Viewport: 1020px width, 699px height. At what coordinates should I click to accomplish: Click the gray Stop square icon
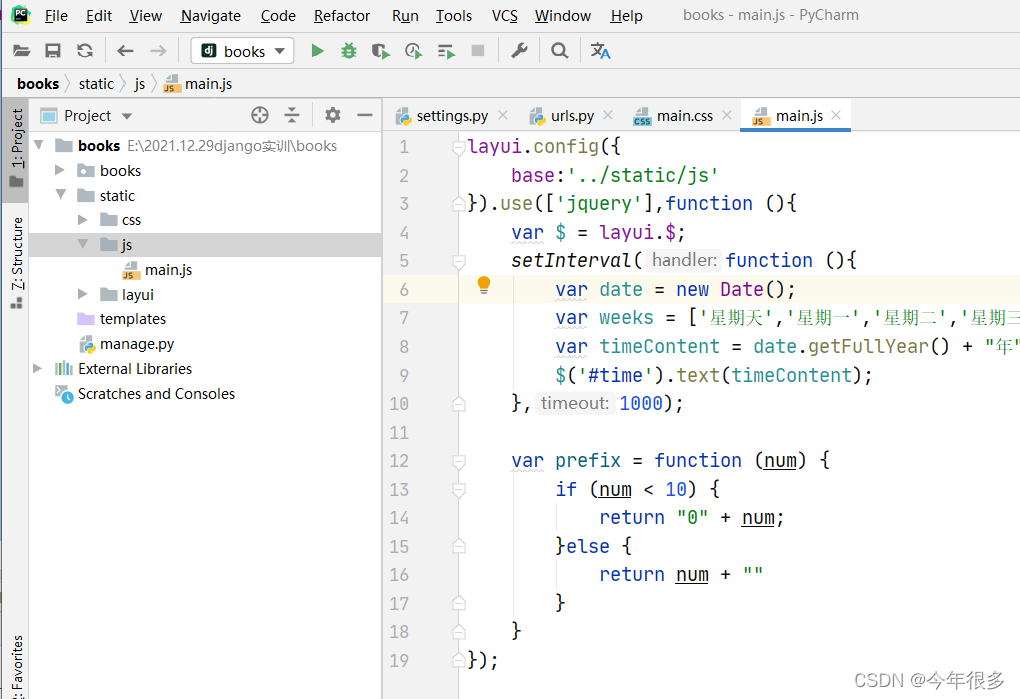pyautogui.click(x=478, y=51)
